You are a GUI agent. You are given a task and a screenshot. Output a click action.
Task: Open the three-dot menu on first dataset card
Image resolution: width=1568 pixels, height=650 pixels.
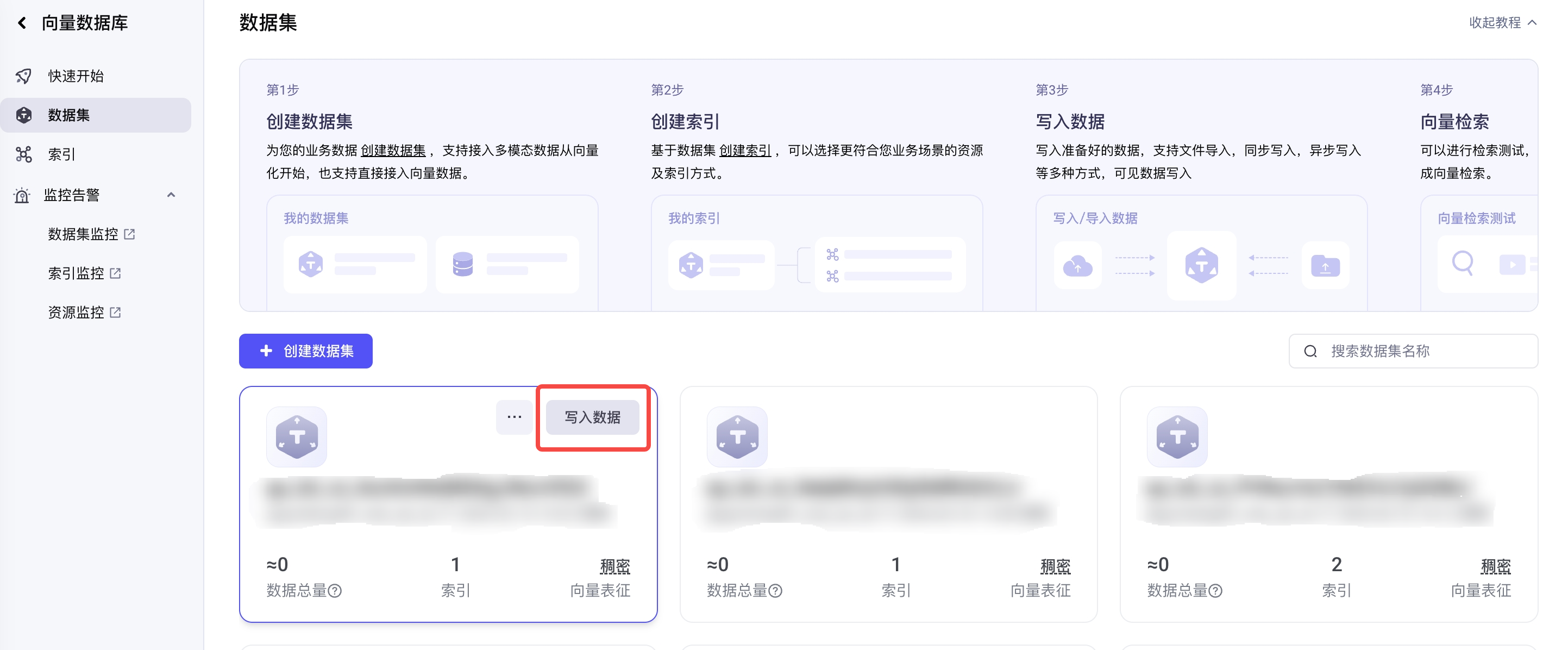click(514, 417)
